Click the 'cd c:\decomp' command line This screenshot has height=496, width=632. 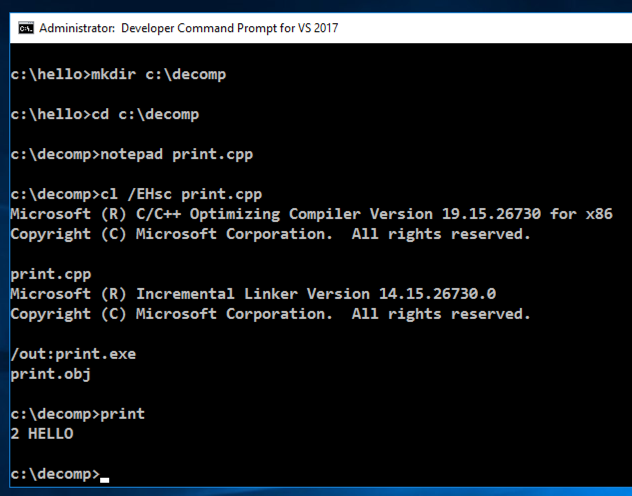(x=105, y=114)
